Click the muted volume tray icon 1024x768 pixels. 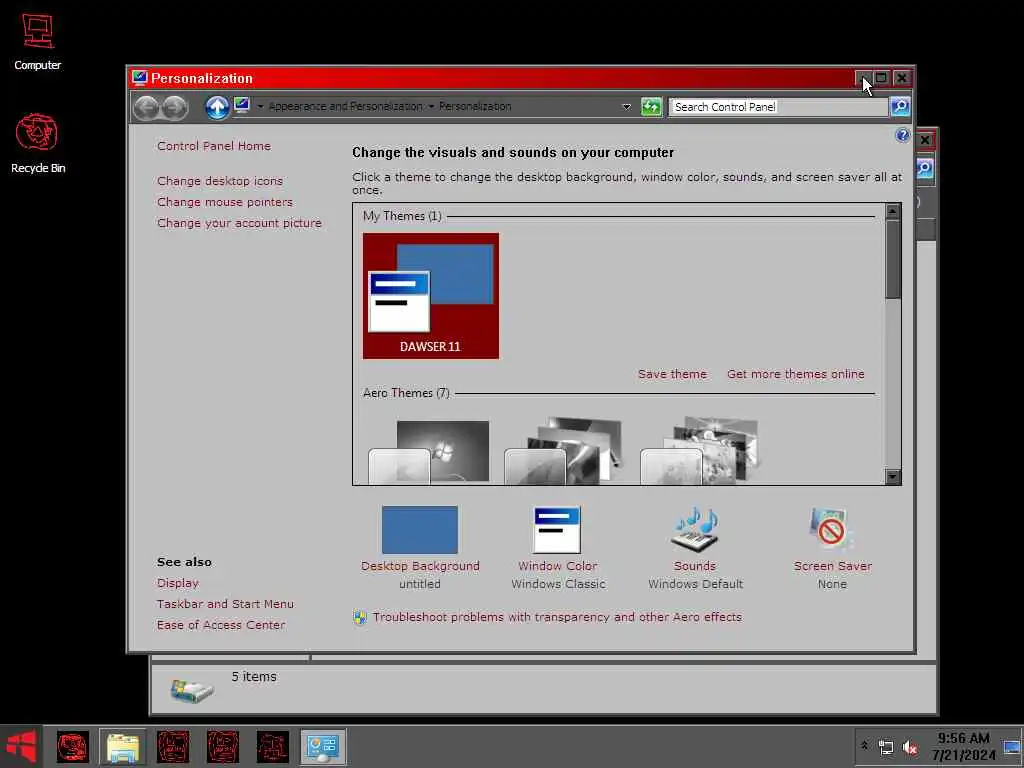pyautogui.click(x=910, y=747)
